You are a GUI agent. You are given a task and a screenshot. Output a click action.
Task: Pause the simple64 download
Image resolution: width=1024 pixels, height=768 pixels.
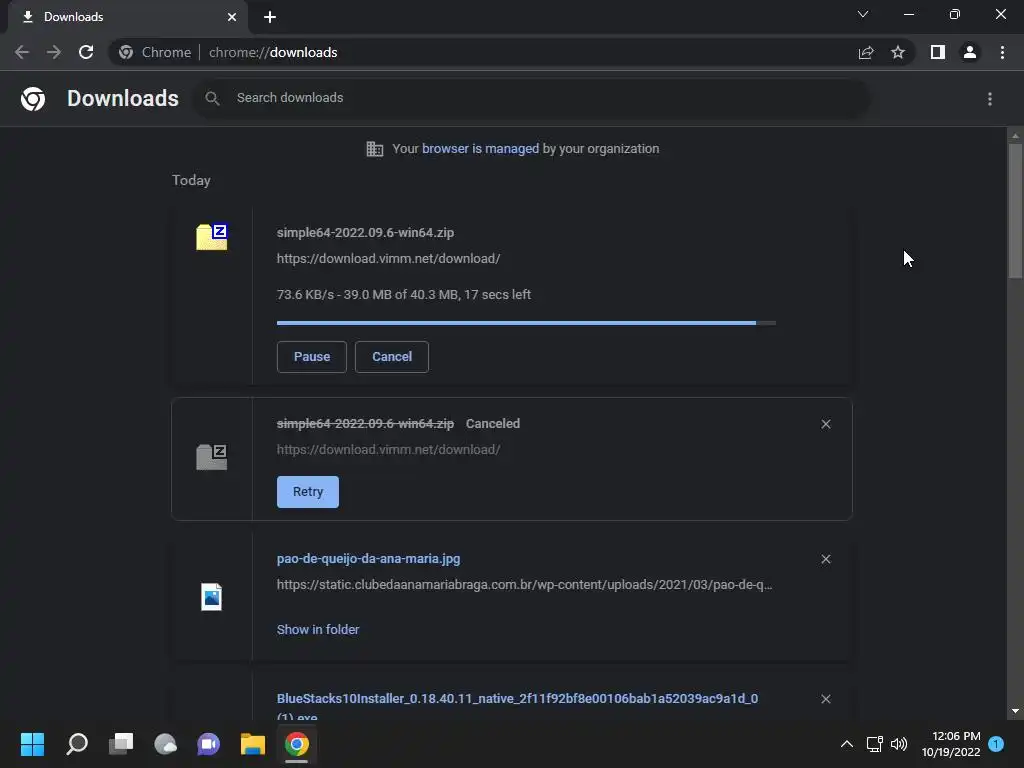(312, 357)
